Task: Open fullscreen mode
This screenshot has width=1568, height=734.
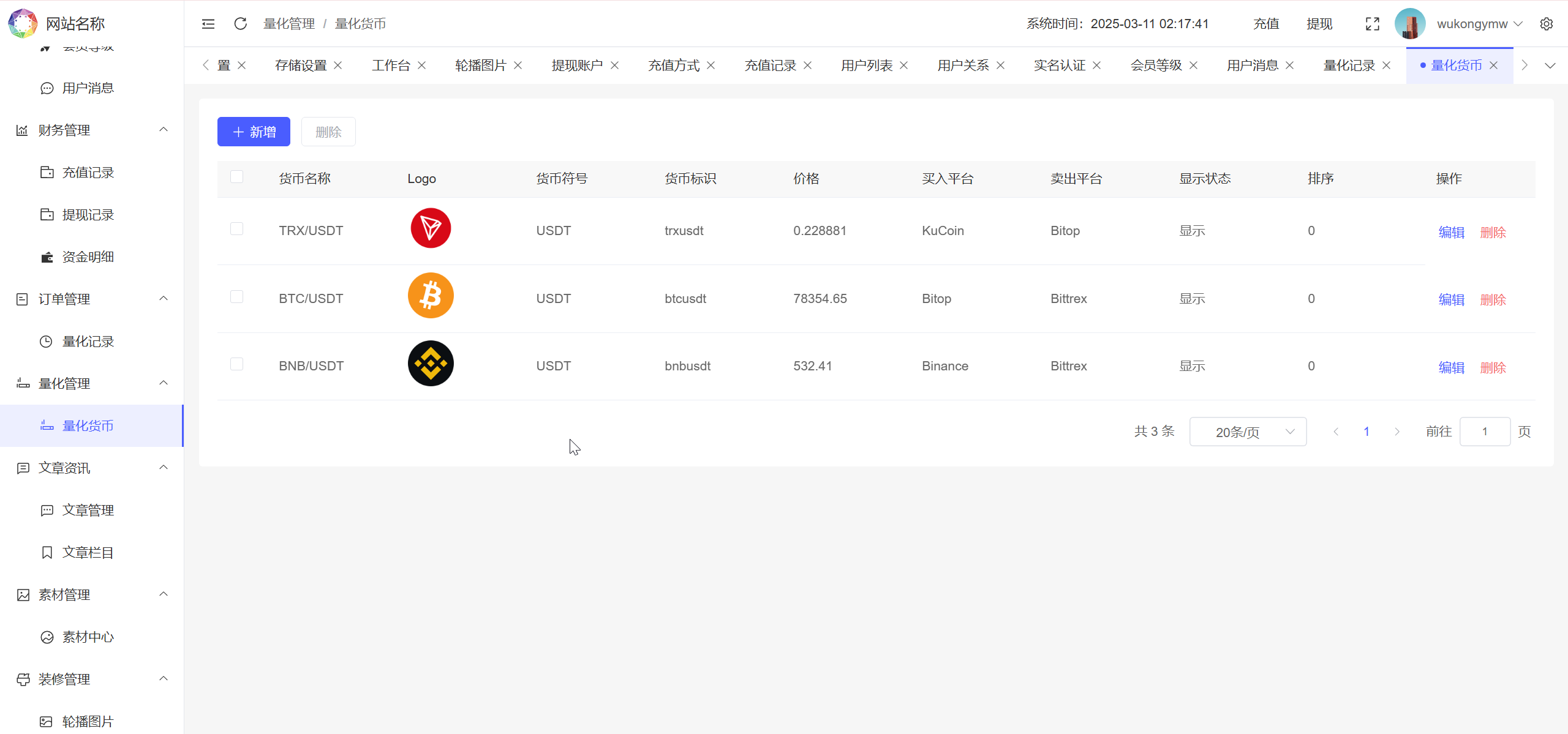Action: pyautogui.click(x=1373, y=23)
